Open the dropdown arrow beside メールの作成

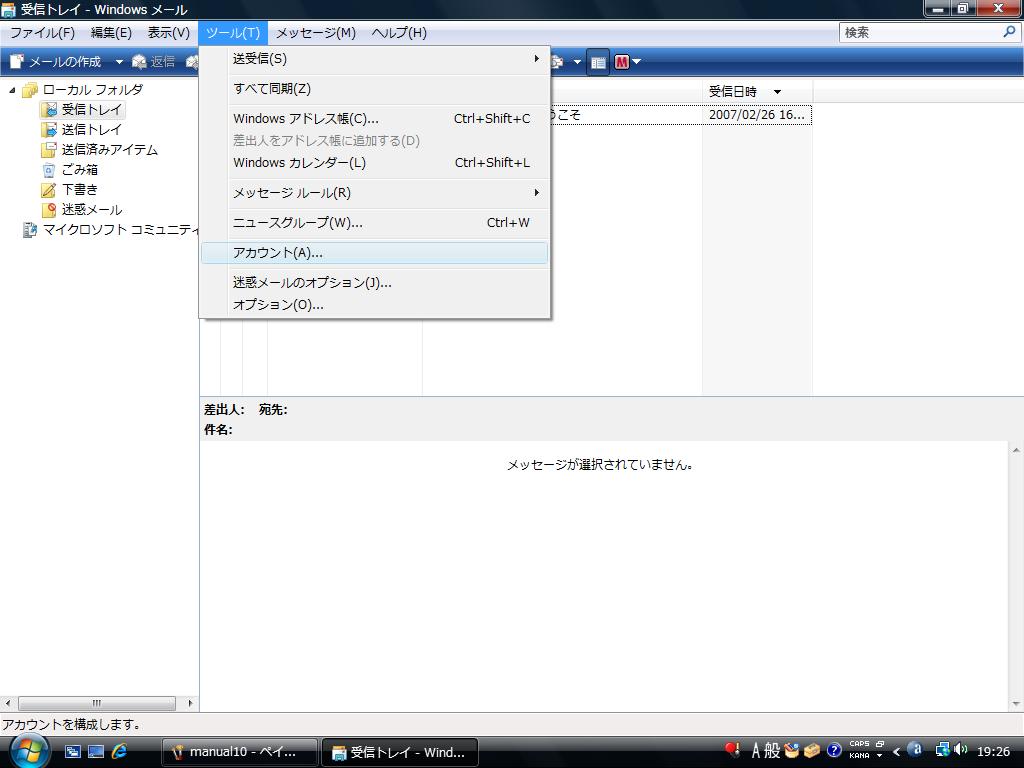tap(119, 62)
